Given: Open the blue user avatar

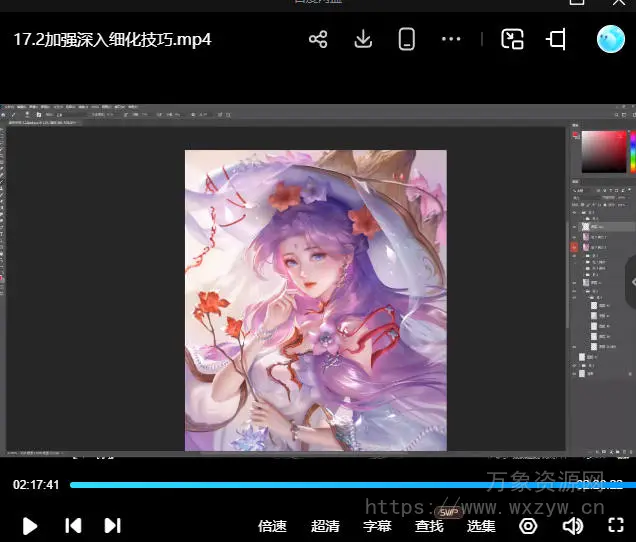Looking at the screenshot, I should coord(610,39).
